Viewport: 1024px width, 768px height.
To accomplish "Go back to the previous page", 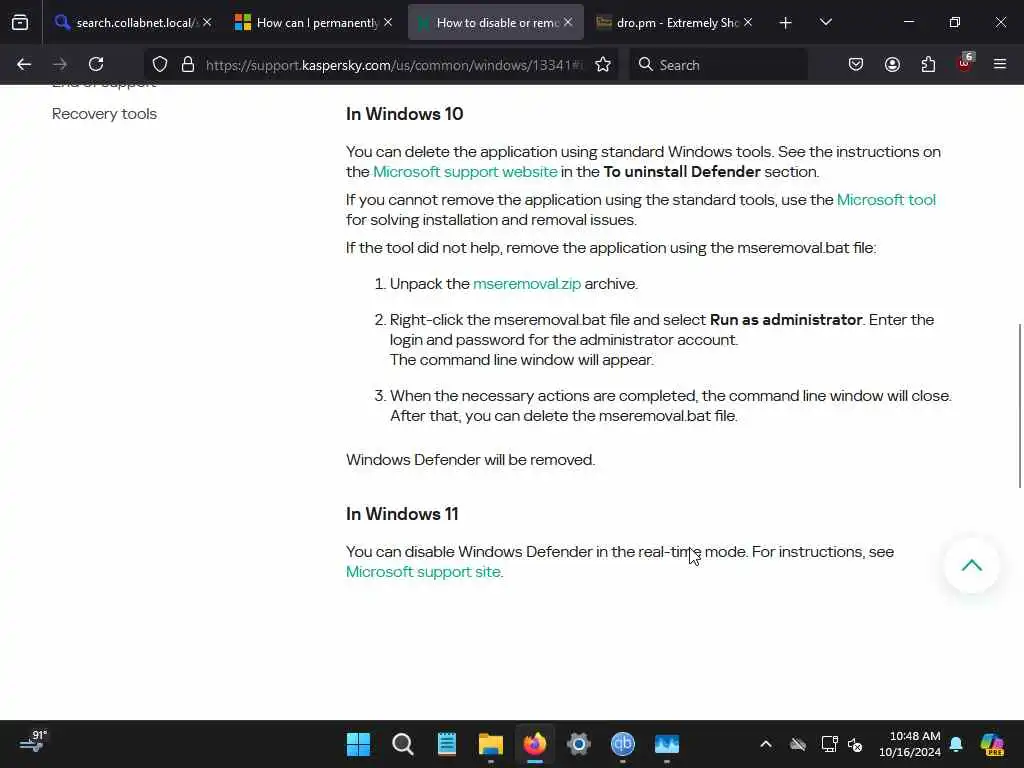I will tap(24, 64).
